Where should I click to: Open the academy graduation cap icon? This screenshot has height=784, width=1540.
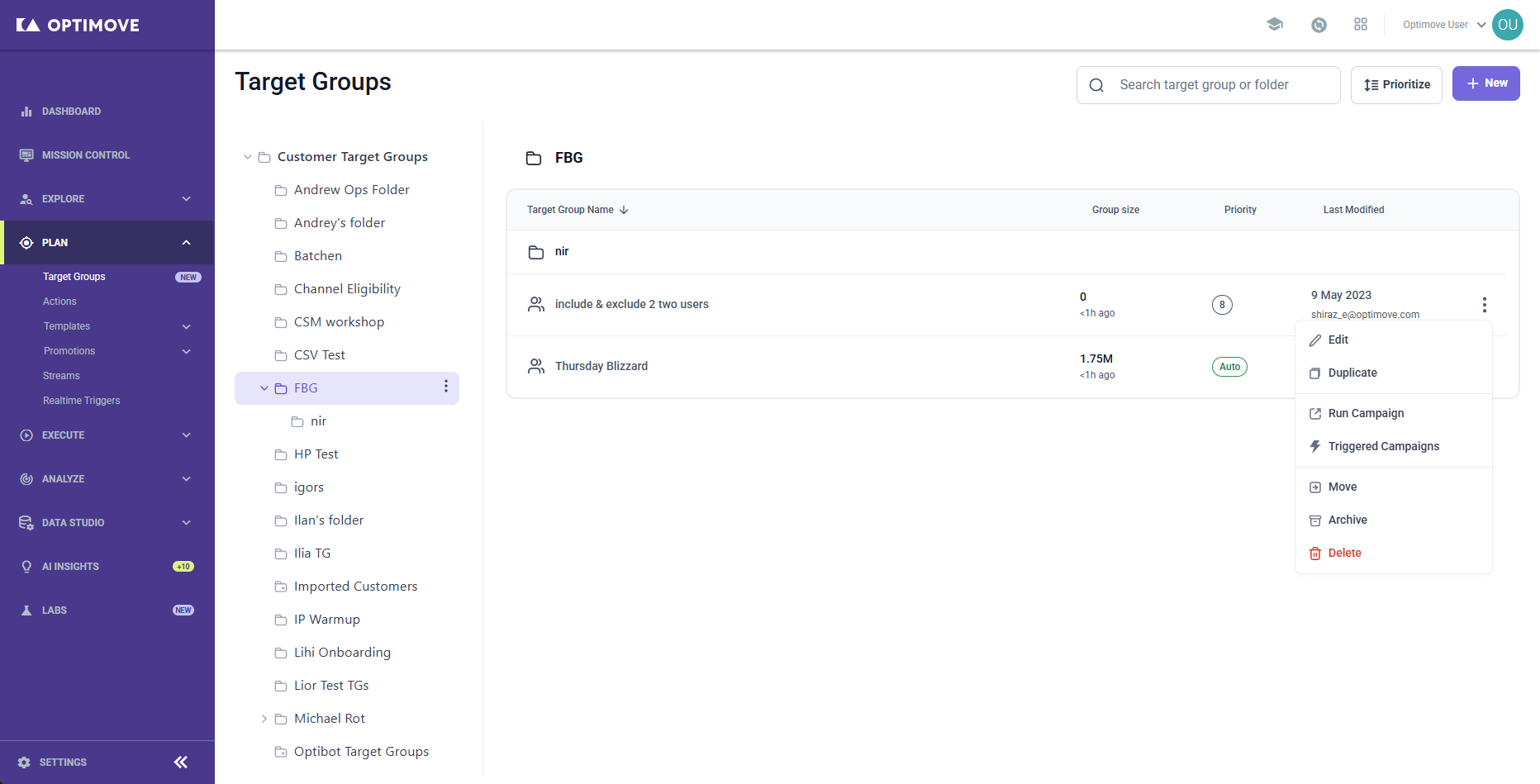point(1275,25)
